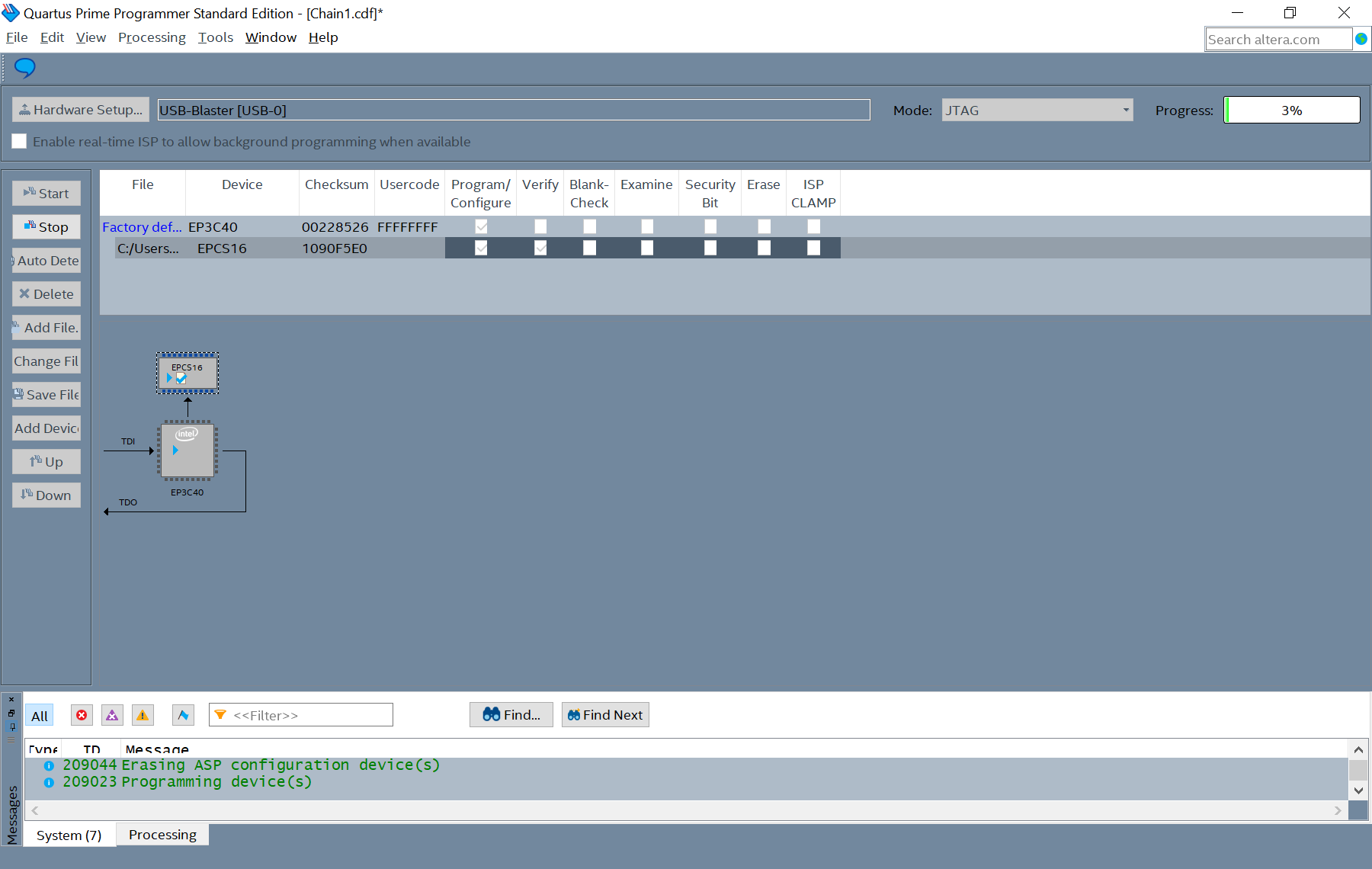1372x869 pixels.
Task: Click the Search altera.com input field
Action: tap(1279, 39)
